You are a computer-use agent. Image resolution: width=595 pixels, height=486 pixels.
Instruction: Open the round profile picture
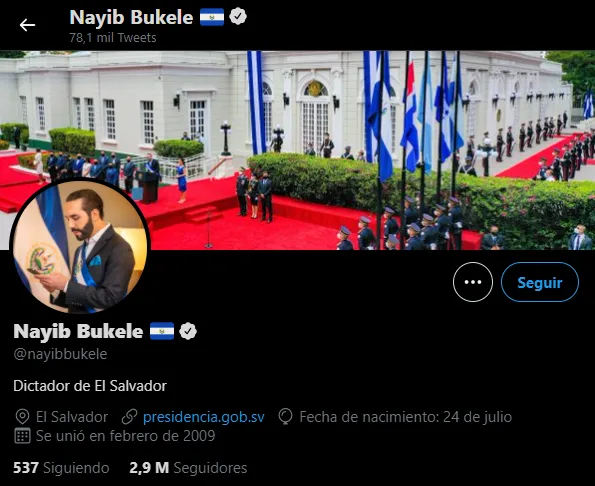click(x=80, y=247)
